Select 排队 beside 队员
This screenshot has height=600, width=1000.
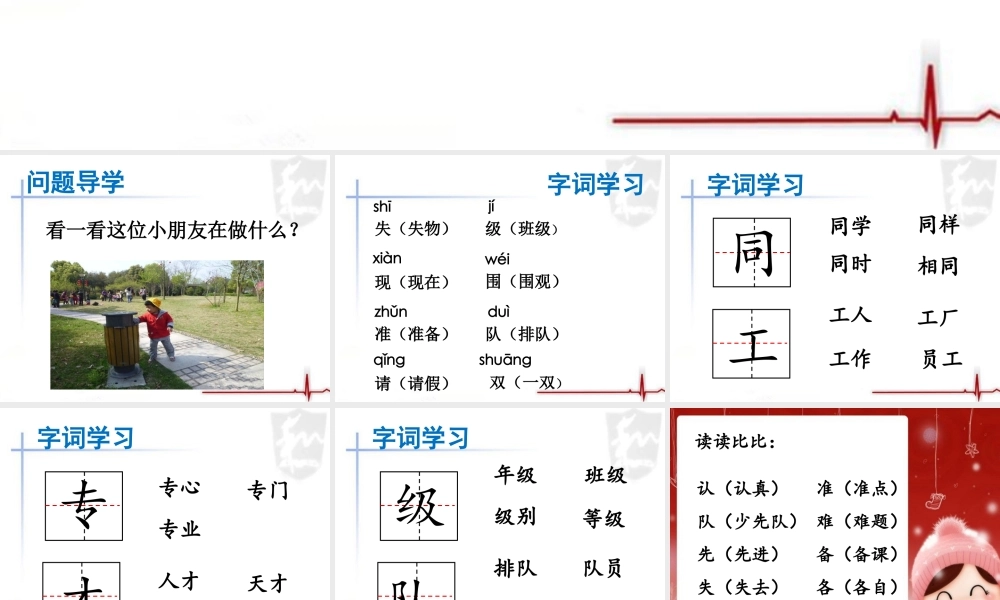[515, 567]
